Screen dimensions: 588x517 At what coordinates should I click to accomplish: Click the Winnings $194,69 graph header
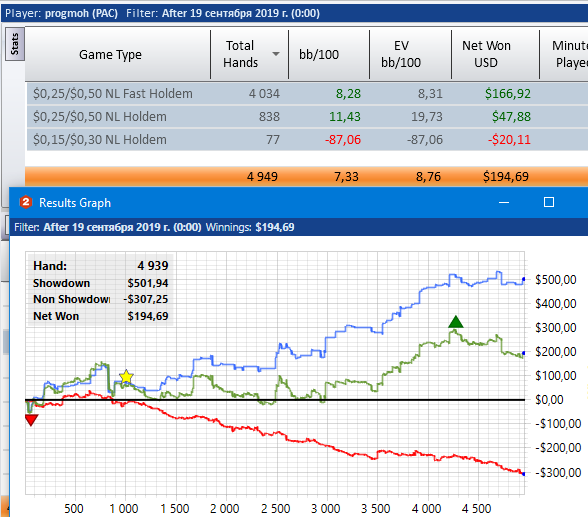(x=250, y=227)
